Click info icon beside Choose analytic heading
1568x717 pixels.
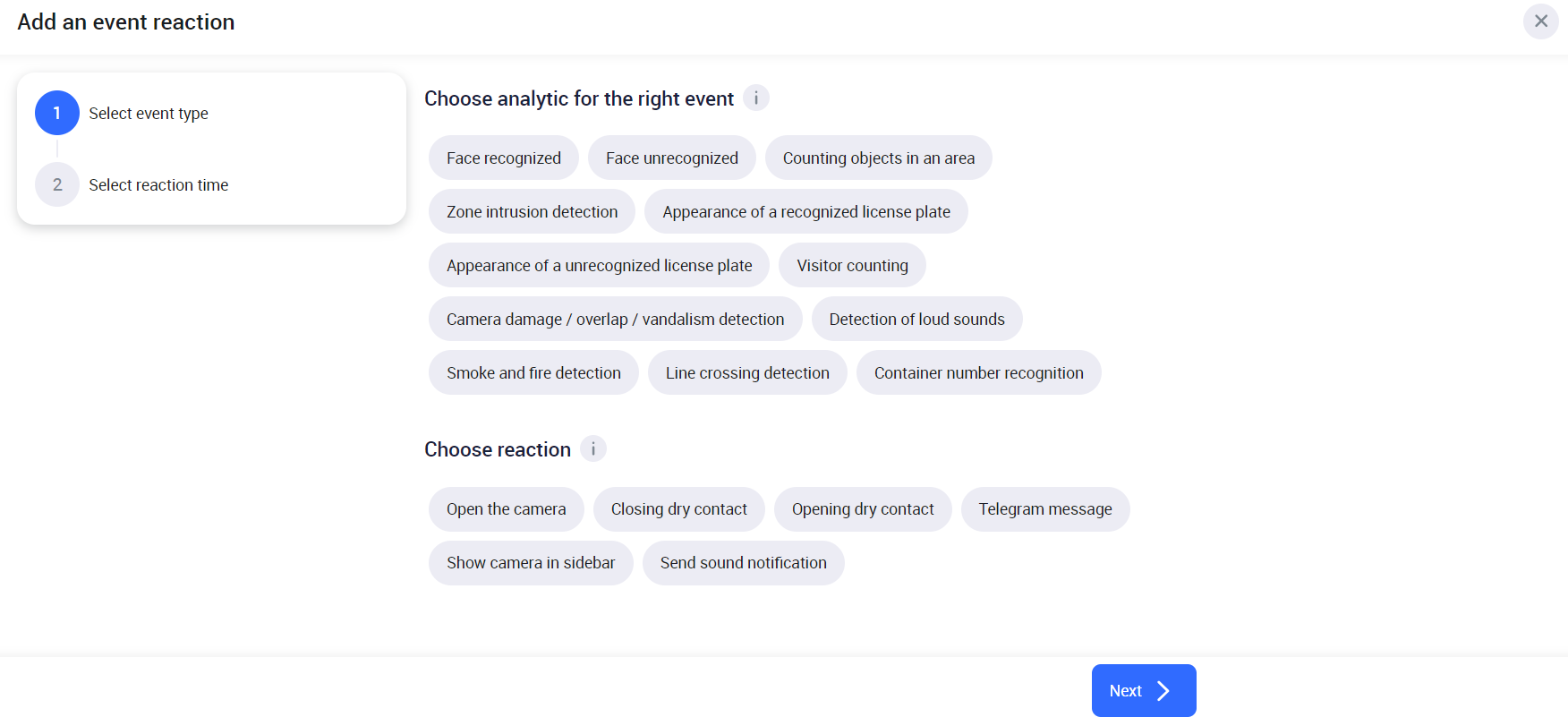point(755,98)
